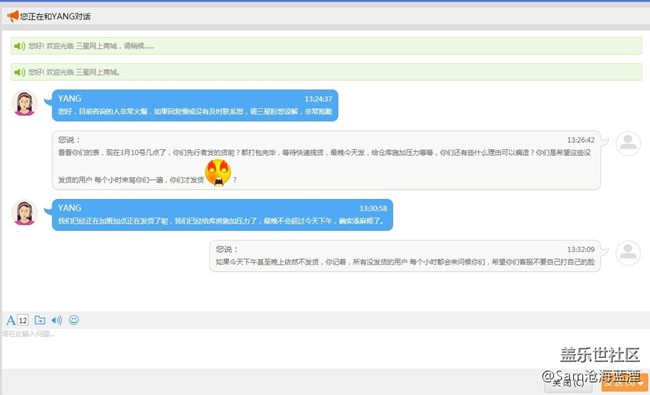This screenshot has height=395, width=650.
Task: Click the message input field placeholder
Action: coord(28,334)
